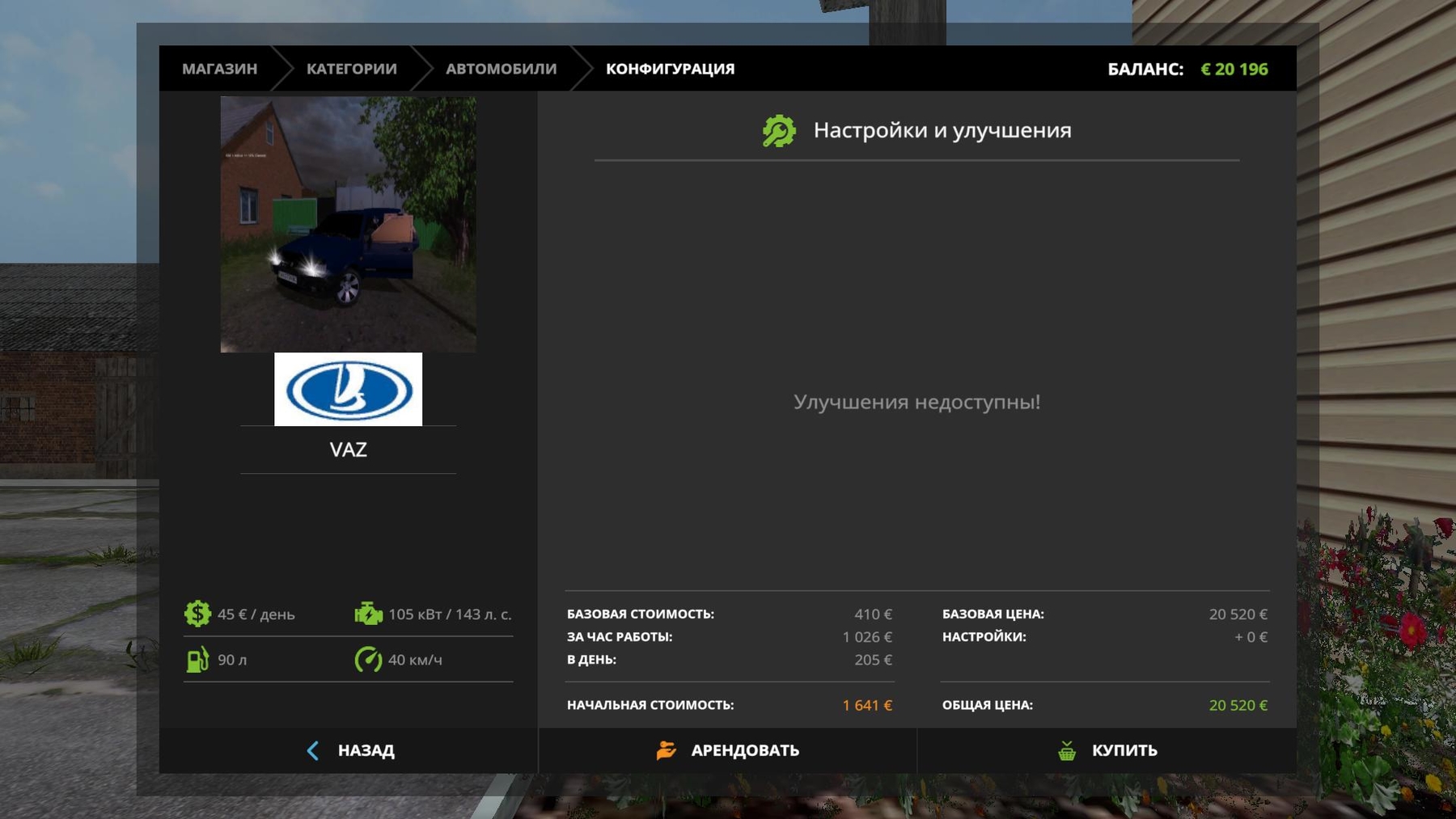The width and height of the screenshot is (1456, 819).
Task: Click the speedometer max speed icon
Action: pos(368,660)
